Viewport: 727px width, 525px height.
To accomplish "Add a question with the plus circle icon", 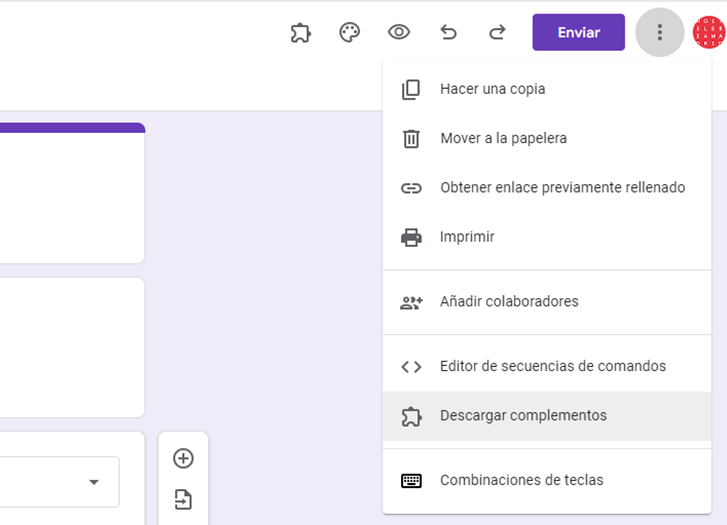I will pyautogui.click(x=183, y=458).
